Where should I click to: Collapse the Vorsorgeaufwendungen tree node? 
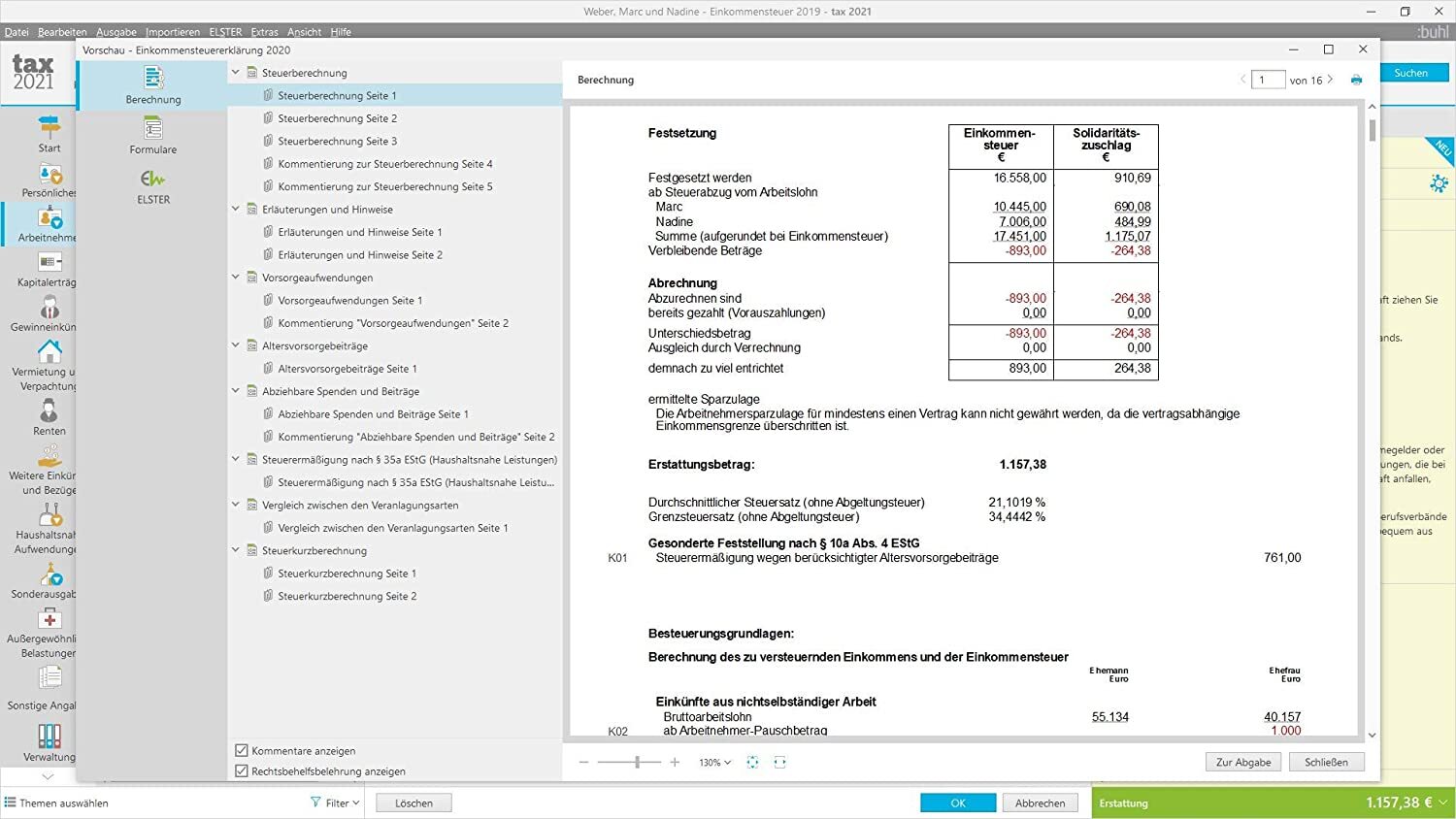(236, 277)
